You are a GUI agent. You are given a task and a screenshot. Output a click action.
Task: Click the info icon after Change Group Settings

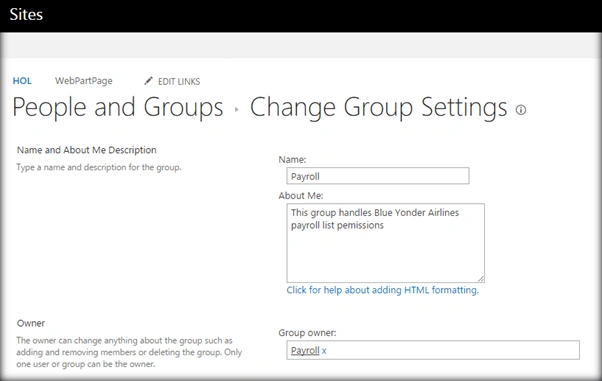(521, 110)
